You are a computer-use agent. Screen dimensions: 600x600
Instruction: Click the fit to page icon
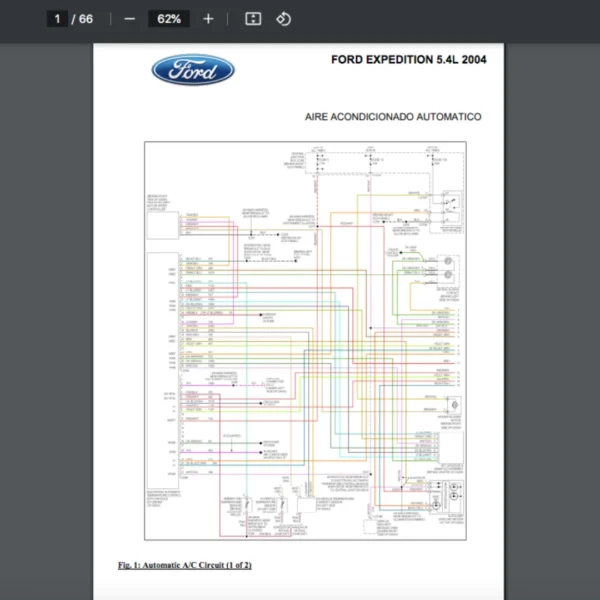pyautogui.click(x=253, y=19)
